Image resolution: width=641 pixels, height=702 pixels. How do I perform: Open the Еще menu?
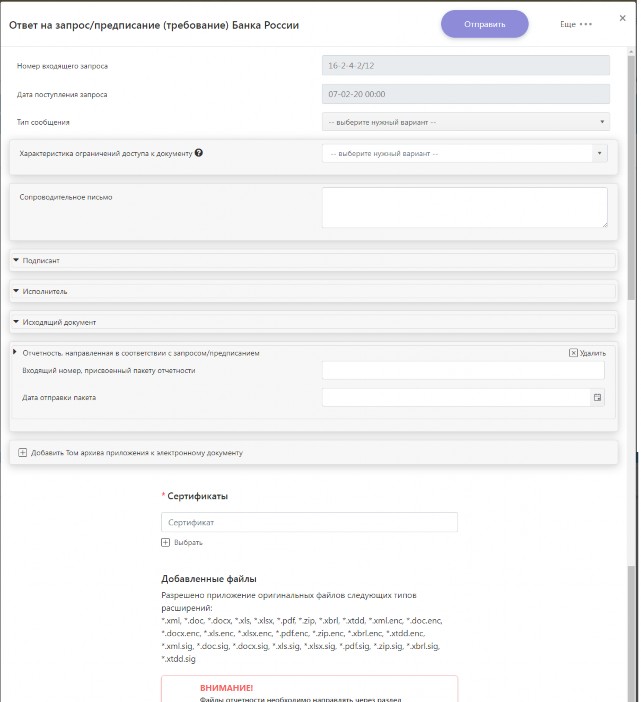pos(576,24)
